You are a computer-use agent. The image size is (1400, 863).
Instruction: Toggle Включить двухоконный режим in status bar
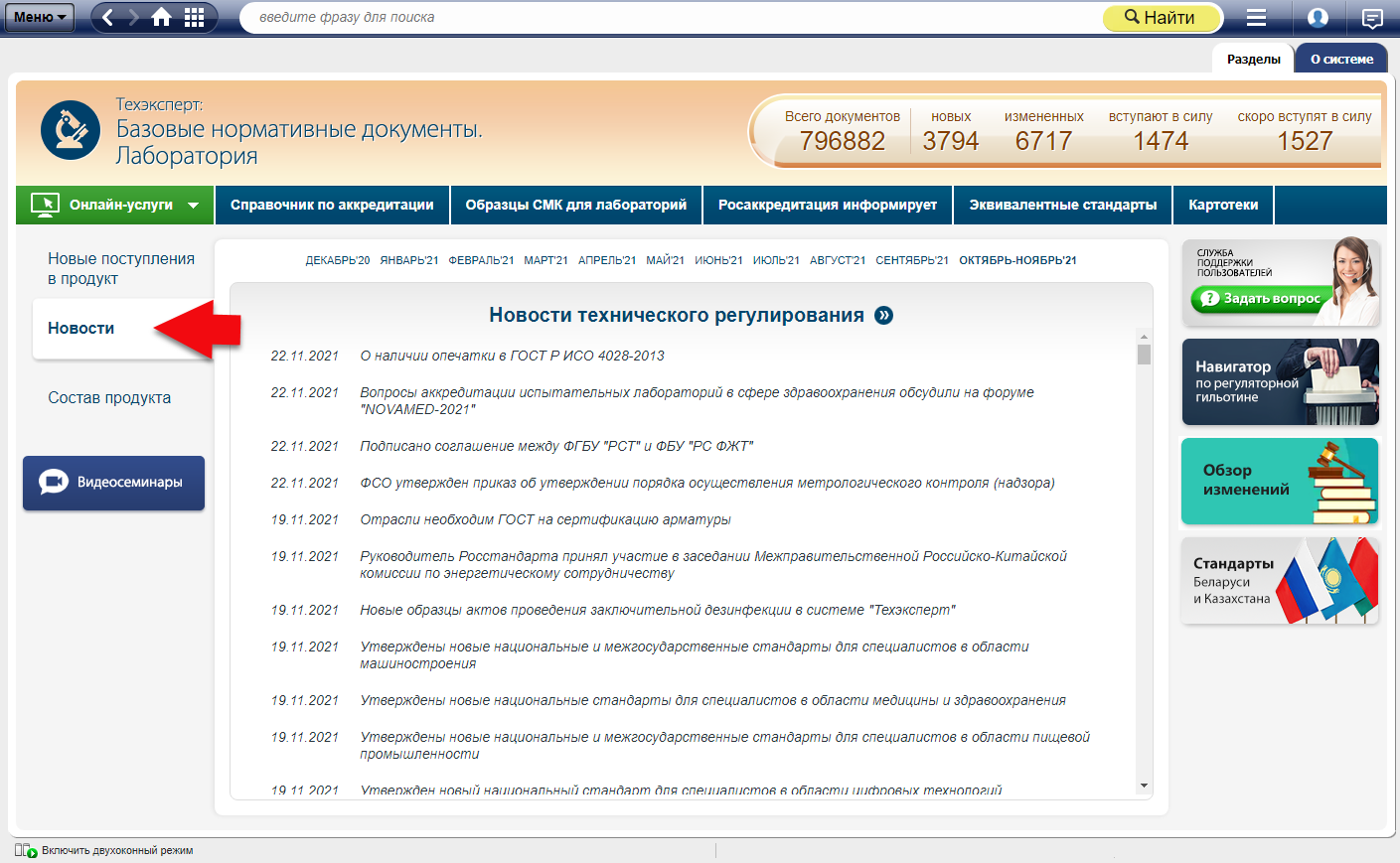(x=104, y=851)
